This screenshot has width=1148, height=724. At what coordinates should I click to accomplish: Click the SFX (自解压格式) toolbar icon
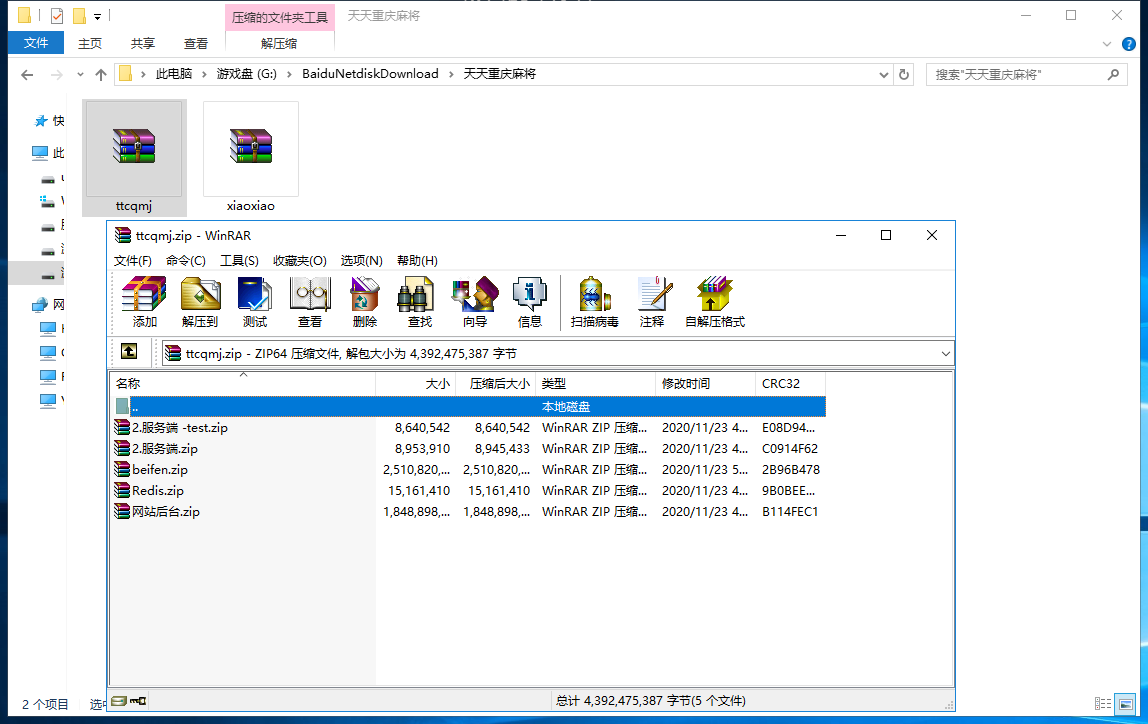tap(715, 302)
